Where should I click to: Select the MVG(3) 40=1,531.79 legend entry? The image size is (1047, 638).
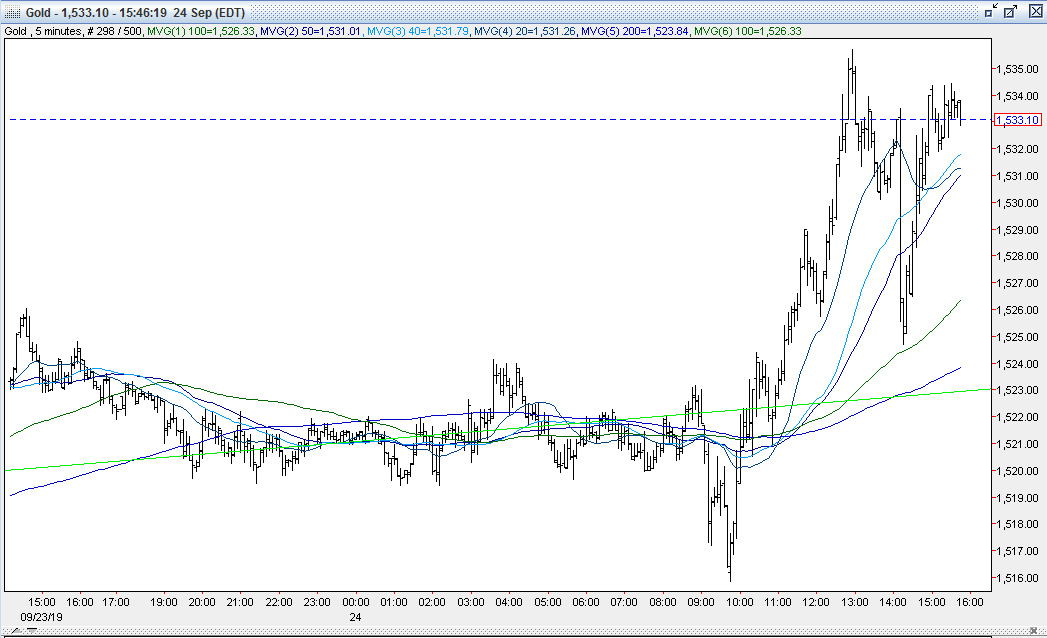pyautogui.click(x=418, y=31)
